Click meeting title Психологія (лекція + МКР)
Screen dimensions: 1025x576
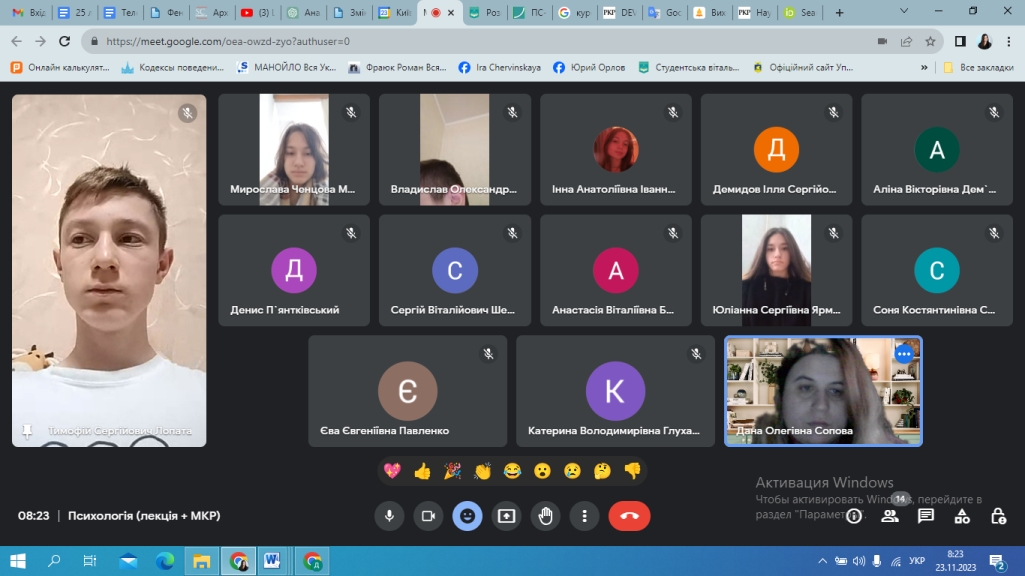coord(144,516)
